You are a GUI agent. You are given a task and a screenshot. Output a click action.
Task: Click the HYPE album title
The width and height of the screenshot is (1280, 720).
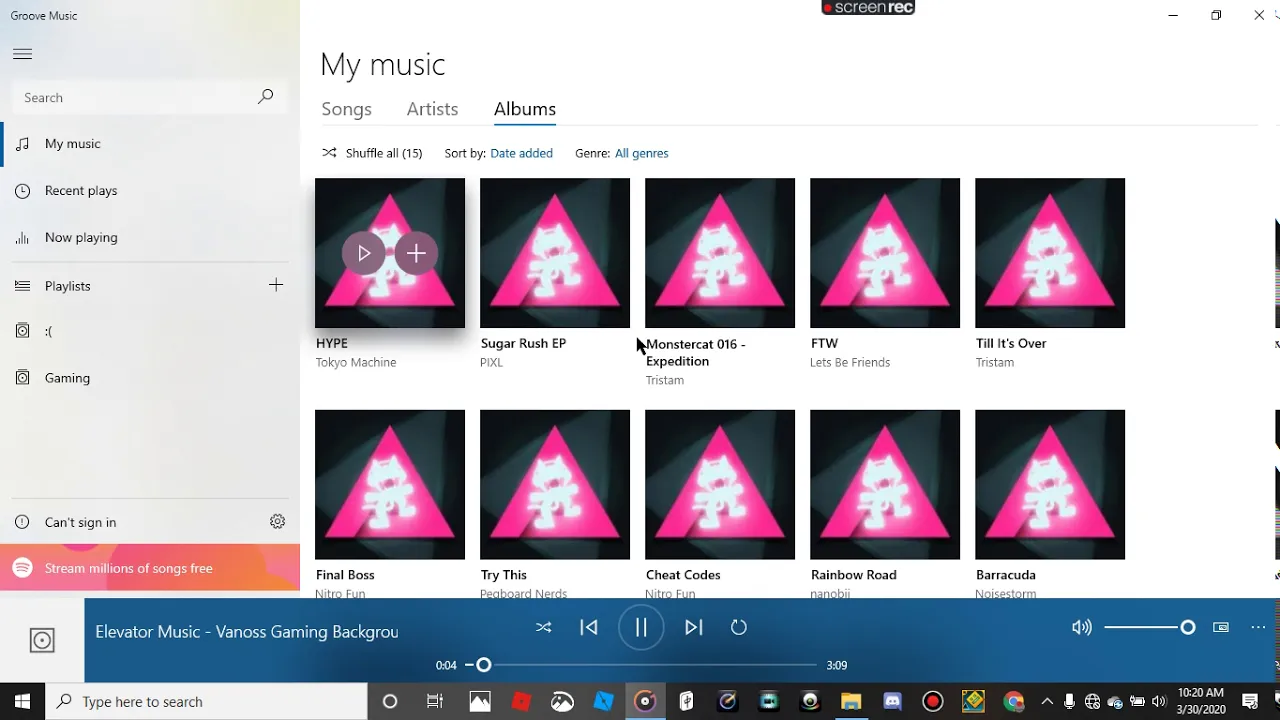click(x=332, y=343)
